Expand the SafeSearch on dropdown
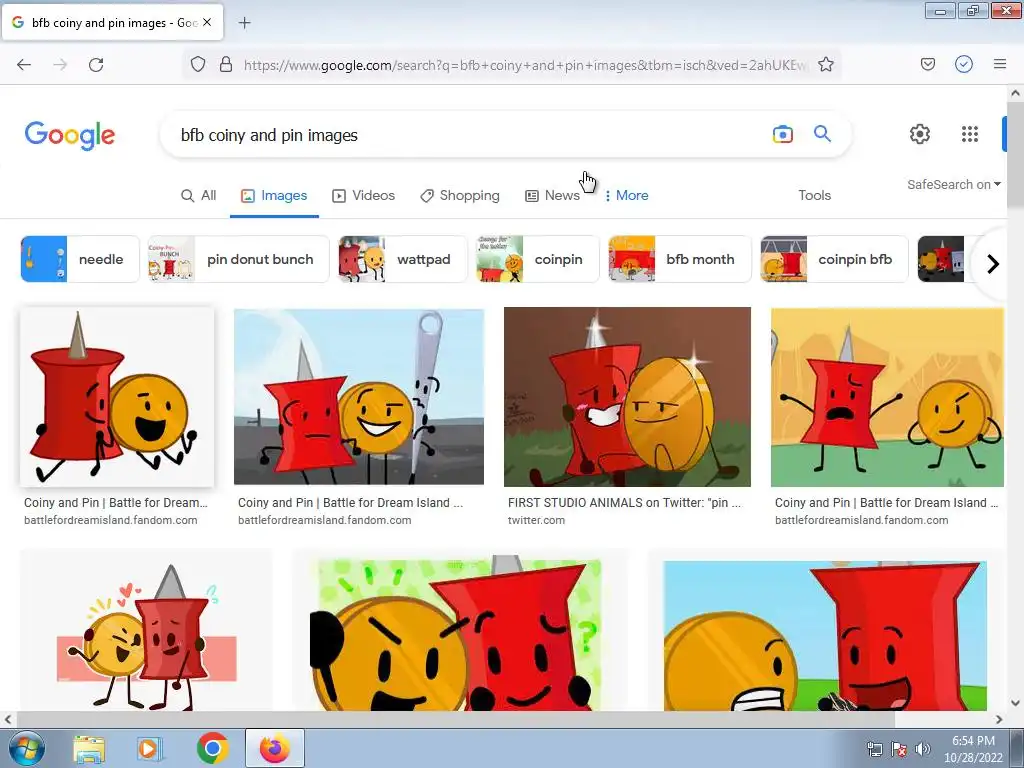This screenshot has height=768, width=1024. (953, 185)
